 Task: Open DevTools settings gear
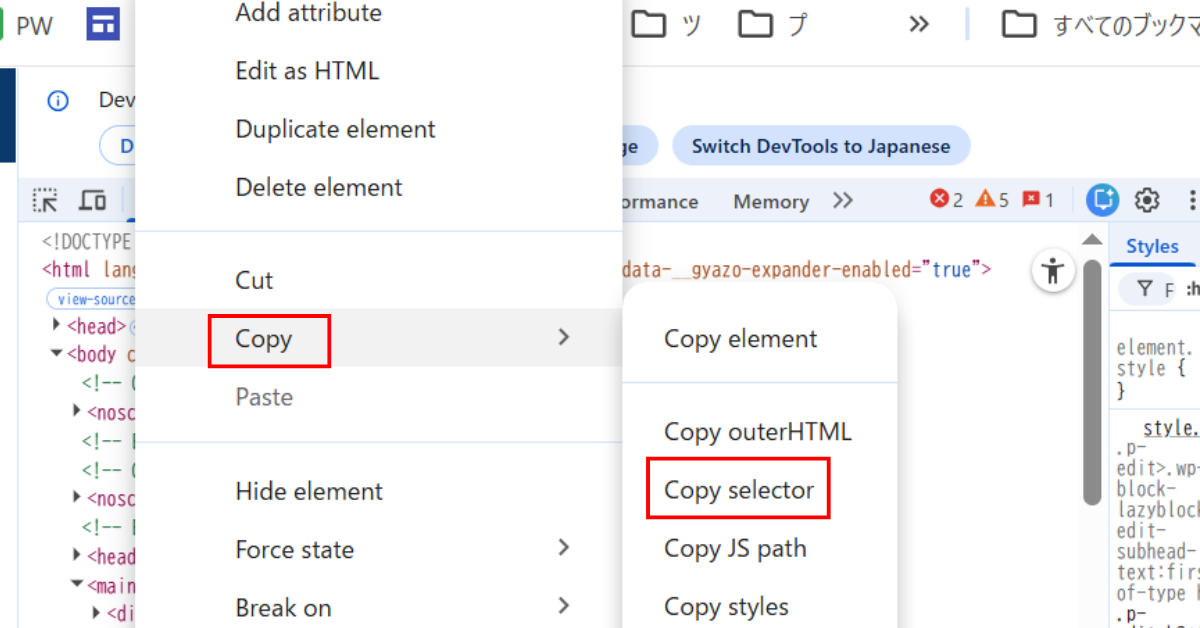[1147, 201]
